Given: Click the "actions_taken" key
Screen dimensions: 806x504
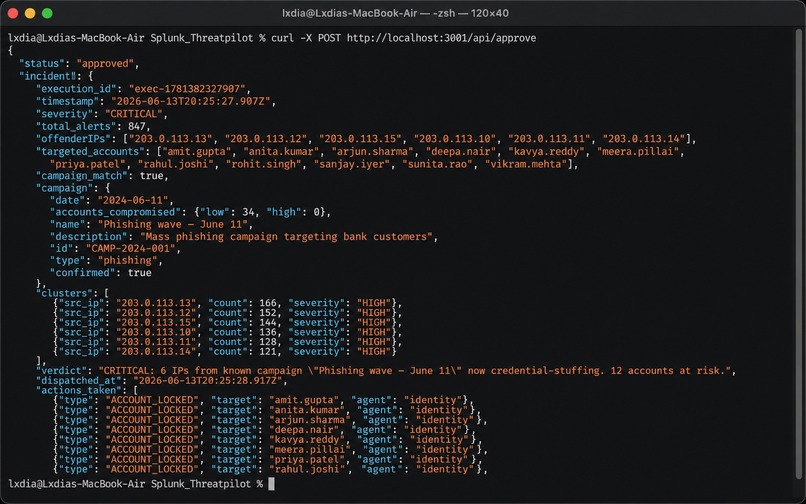Looking at the screenshot, I should 81,390.
